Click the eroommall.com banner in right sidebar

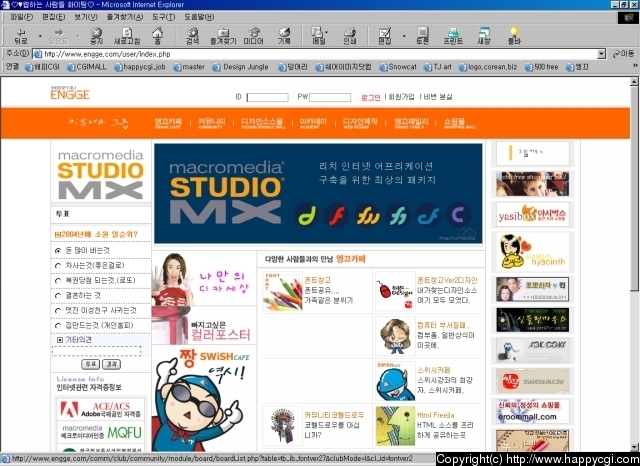(532, 411)
